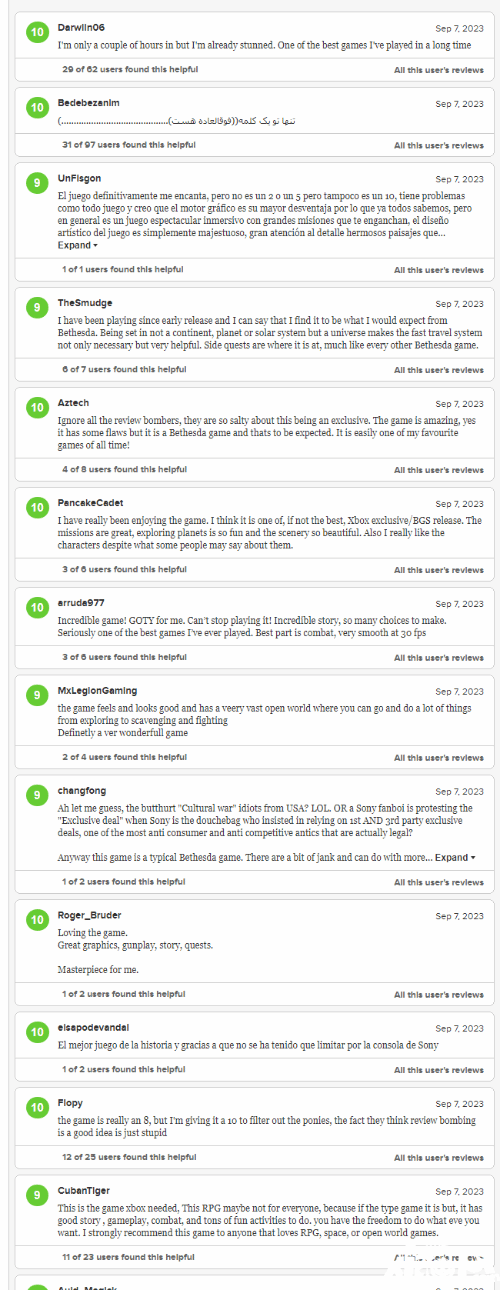Viewport: 500px width, 1290px height.
Task: Click the 10 score badge by Flopy
Action: coord(37,1108)
